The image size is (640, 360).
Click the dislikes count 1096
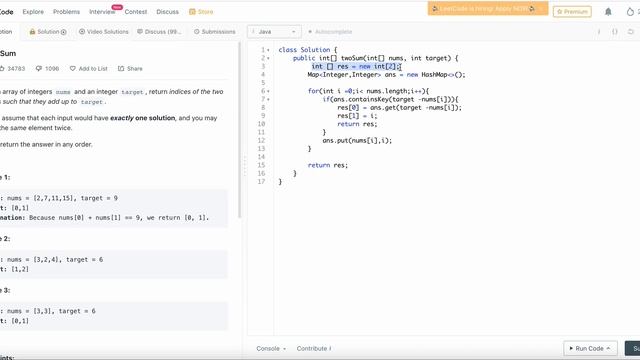click(x=47, y=69)
